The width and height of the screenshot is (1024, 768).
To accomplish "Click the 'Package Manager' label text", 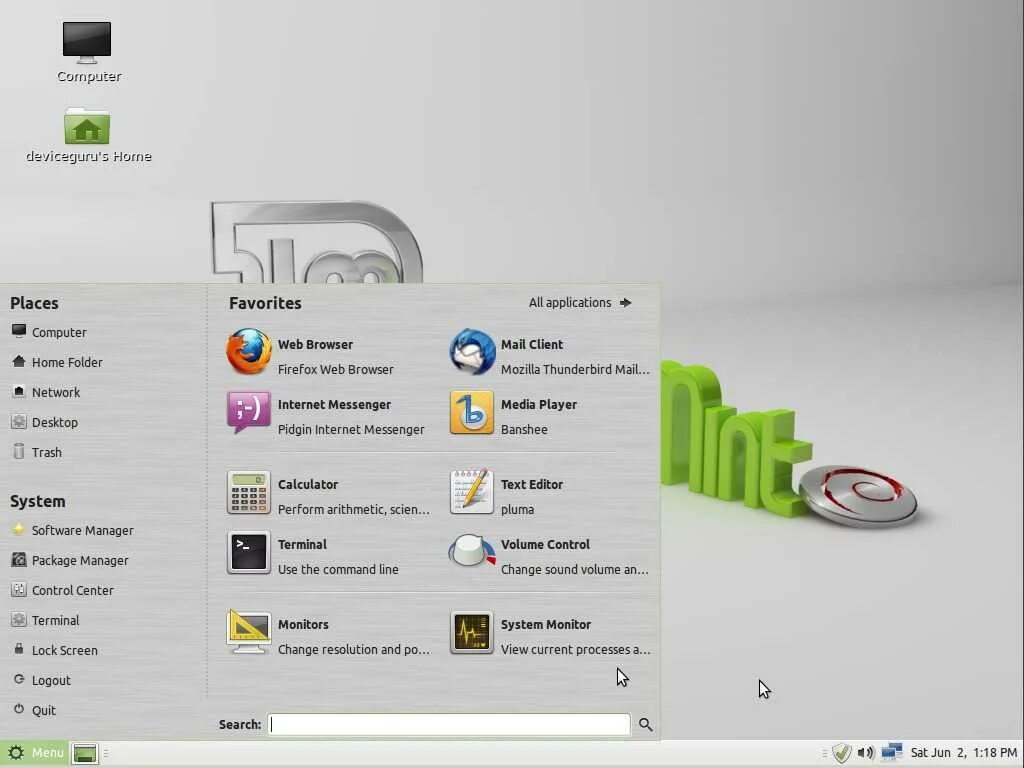I will [x=80, y=560].
